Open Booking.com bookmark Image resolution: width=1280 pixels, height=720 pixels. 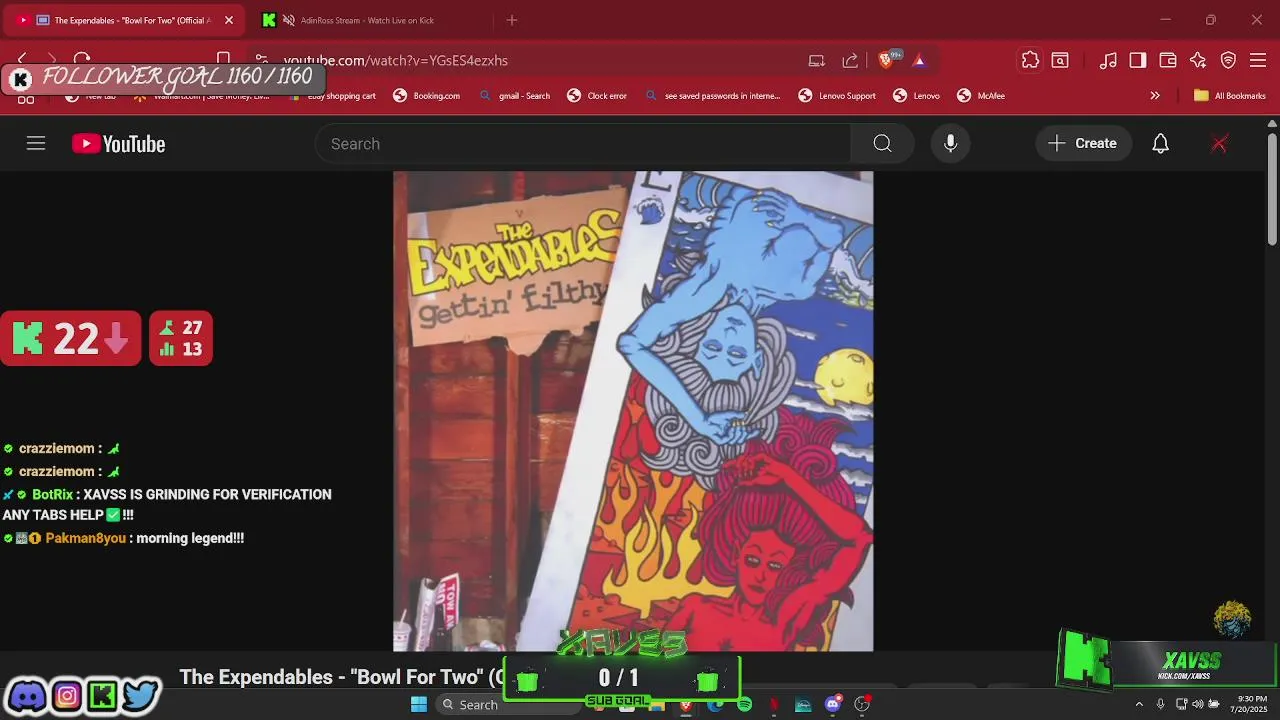pyautogui.click(x=426, y=96)
